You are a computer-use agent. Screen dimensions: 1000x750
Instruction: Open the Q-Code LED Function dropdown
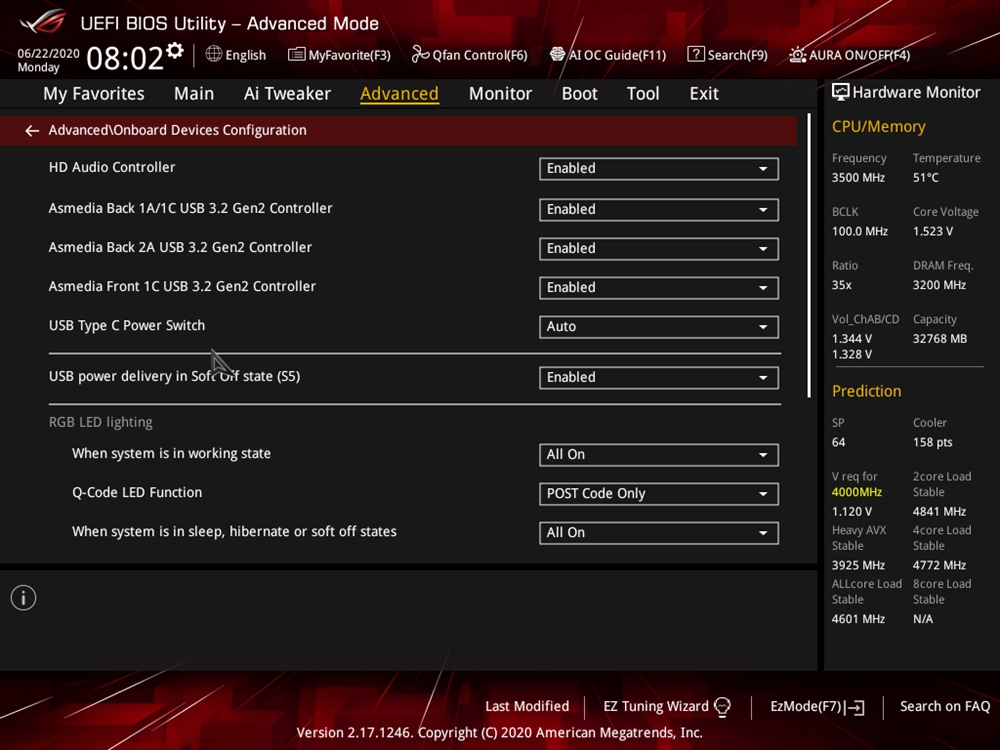[659, 494]
